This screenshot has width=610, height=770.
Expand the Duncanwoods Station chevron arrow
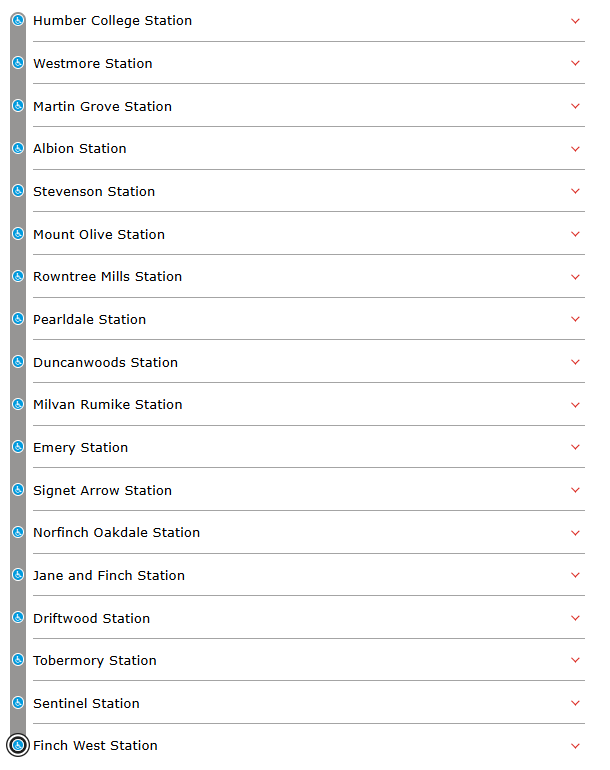(575, 362)
